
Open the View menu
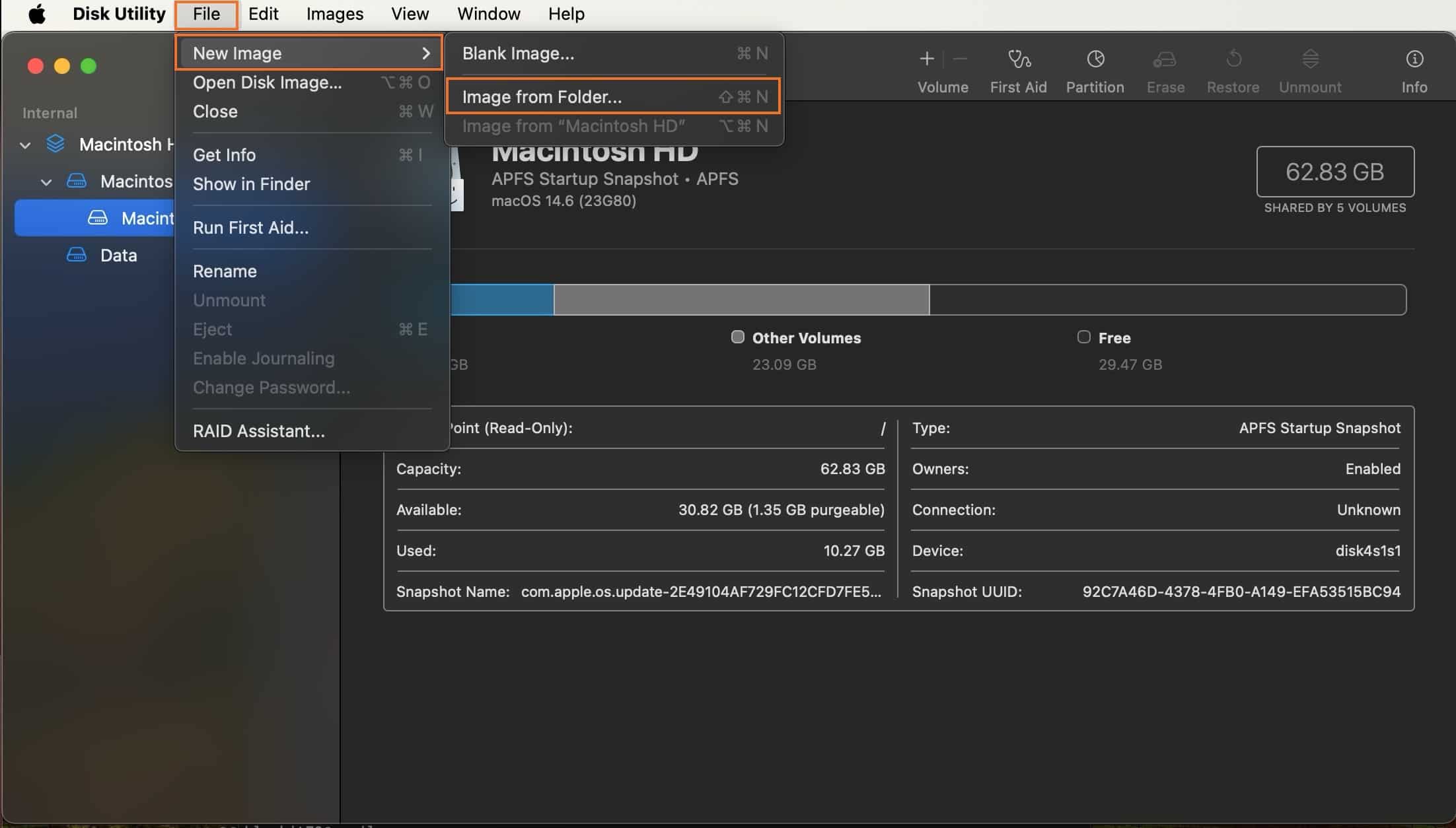pos(410,14)
